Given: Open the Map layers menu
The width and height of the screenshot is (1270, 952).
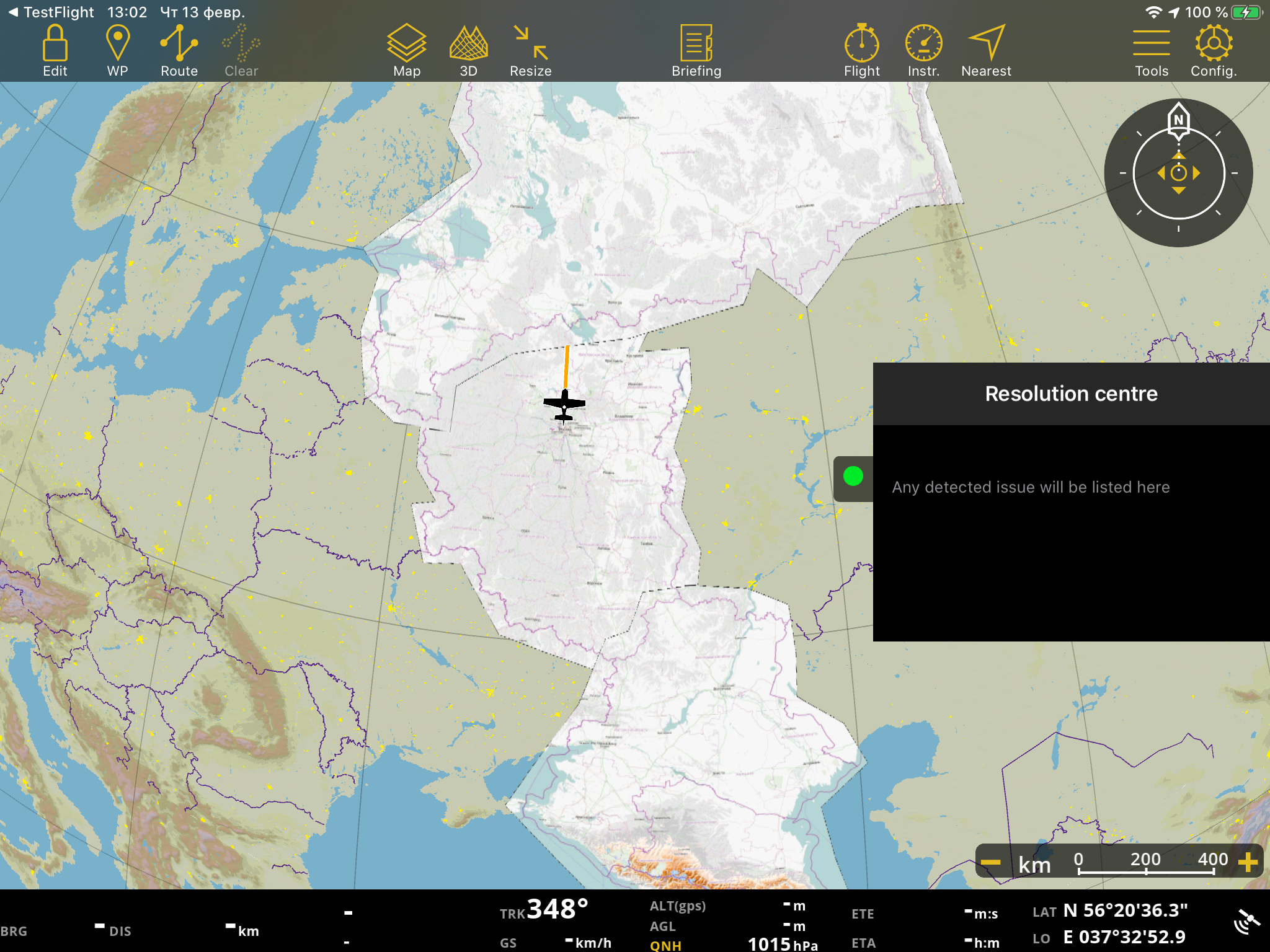Looking at the screenshot, I should (x=407, y=51).
